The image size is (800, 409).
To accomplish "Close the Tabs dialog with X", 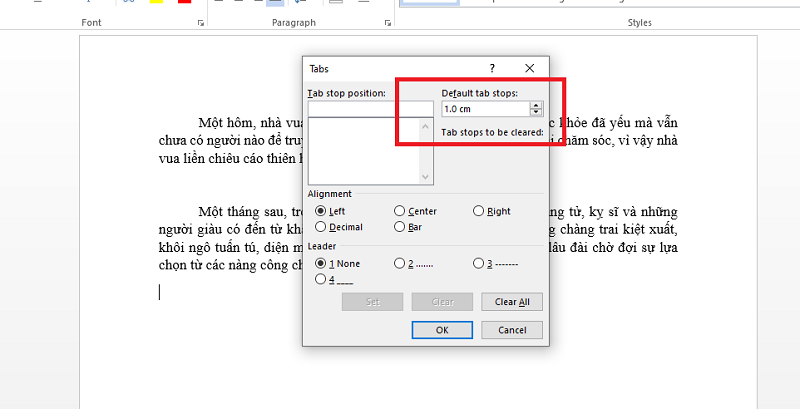I will tap(530, 68).
